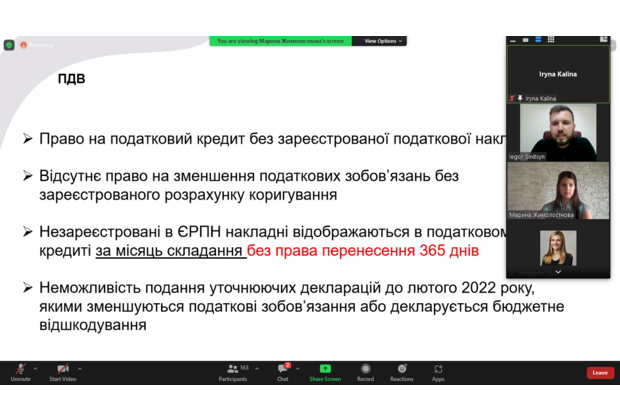Open the View Options dropdown
This screenshot has width=620, height=420.
[x=382, y=41]
